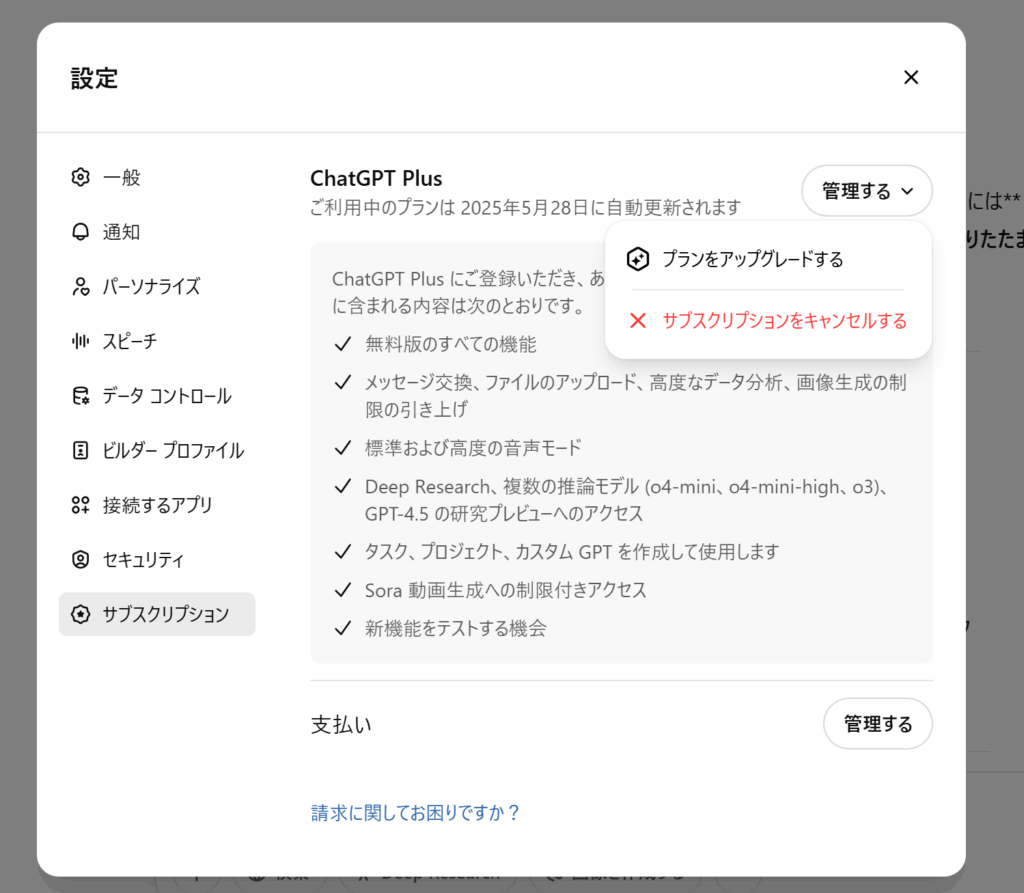Click the 無料版のすべての機能 feature line

click(451, 344)
